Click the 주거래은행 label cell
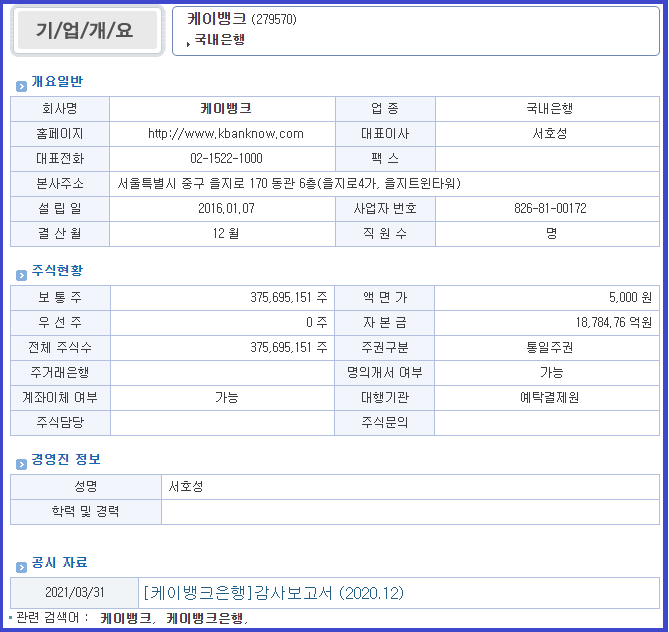This screenshot has width=669, height=632. coord(60,373)
